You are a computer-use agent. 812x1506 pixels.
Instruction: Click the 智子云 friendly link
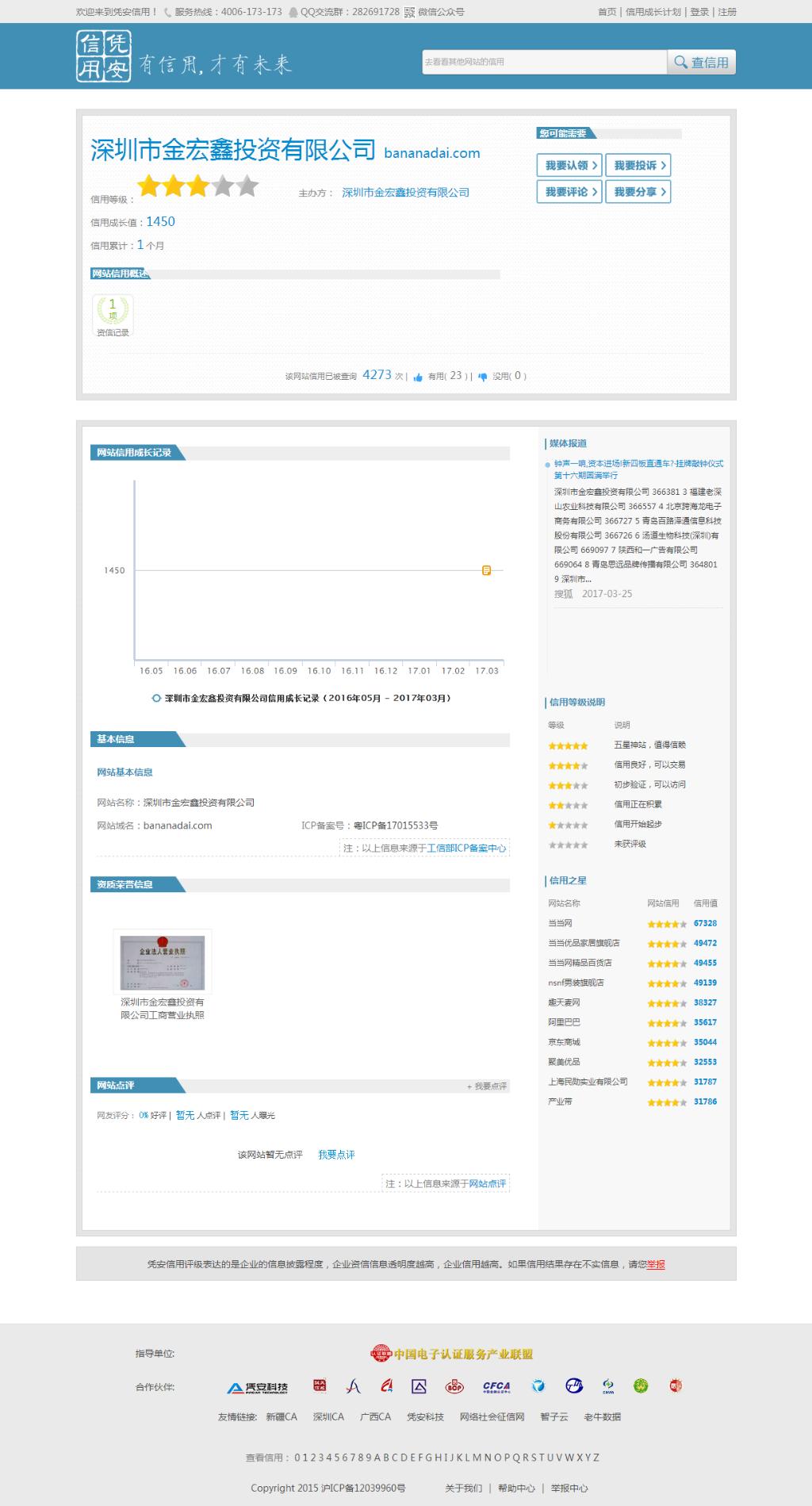tap(554, 1416)
